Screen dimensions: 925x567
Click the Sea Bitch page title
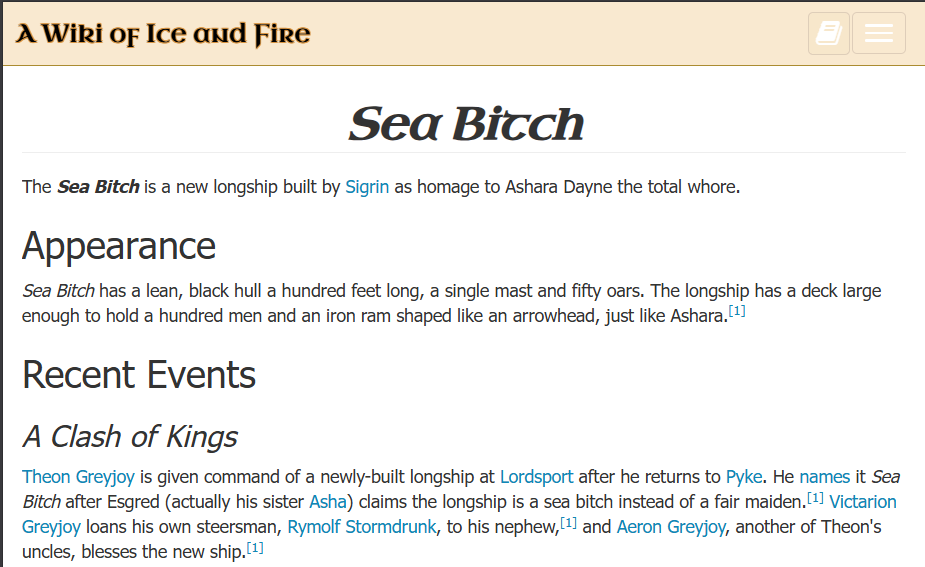click(465, 124)
